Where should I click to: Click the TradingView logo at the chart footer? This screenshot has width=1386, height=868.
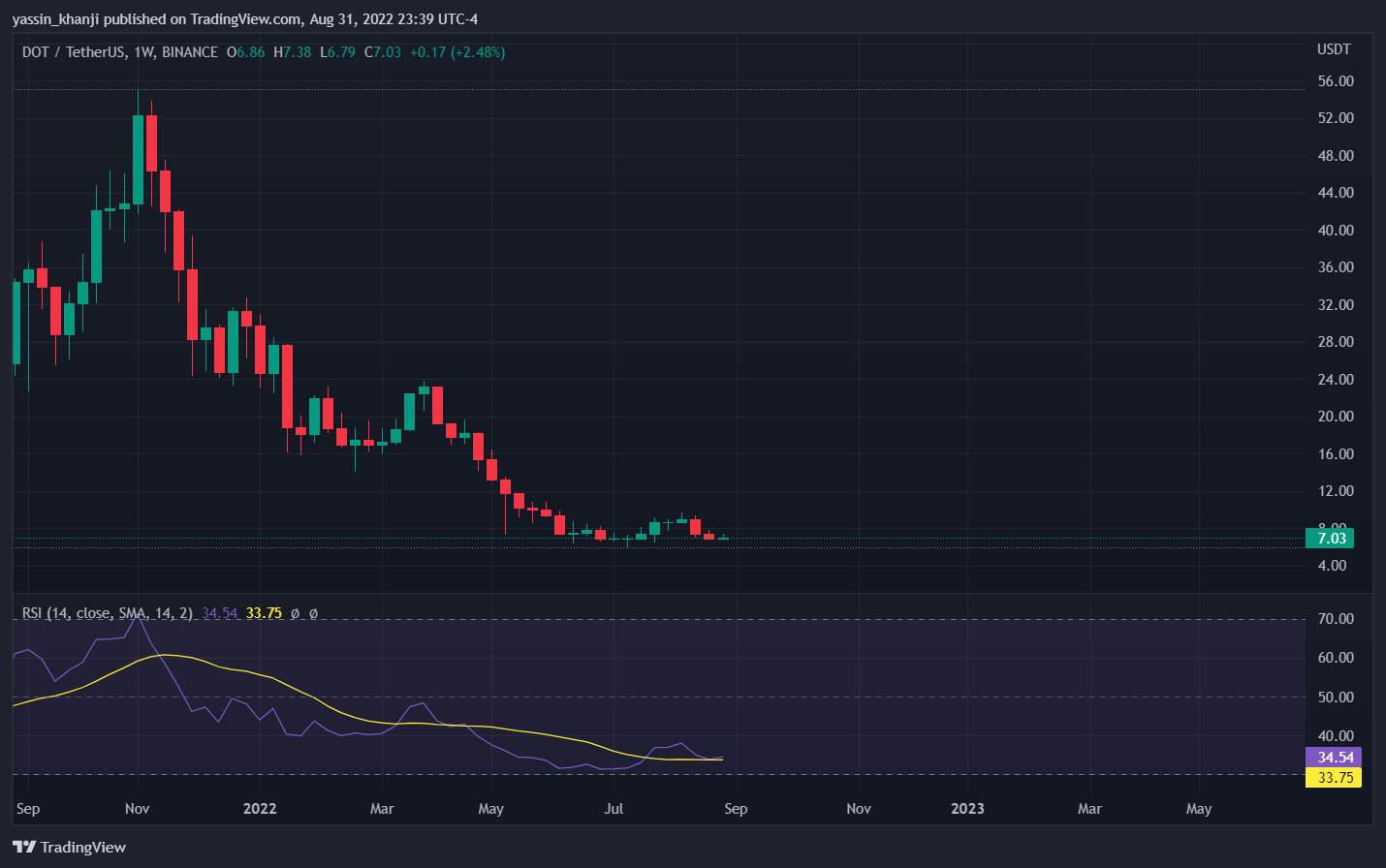(x=70, y=847)
